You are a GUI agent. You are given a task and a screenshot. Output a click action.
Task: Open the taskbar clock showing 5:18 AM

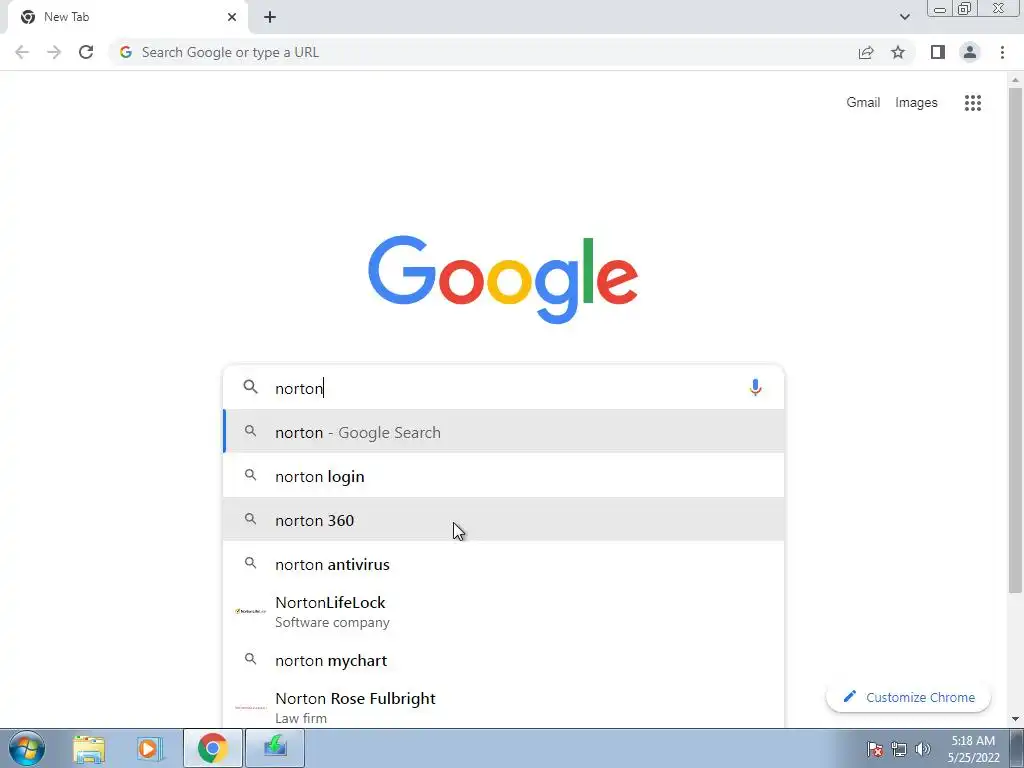point(973,749)
